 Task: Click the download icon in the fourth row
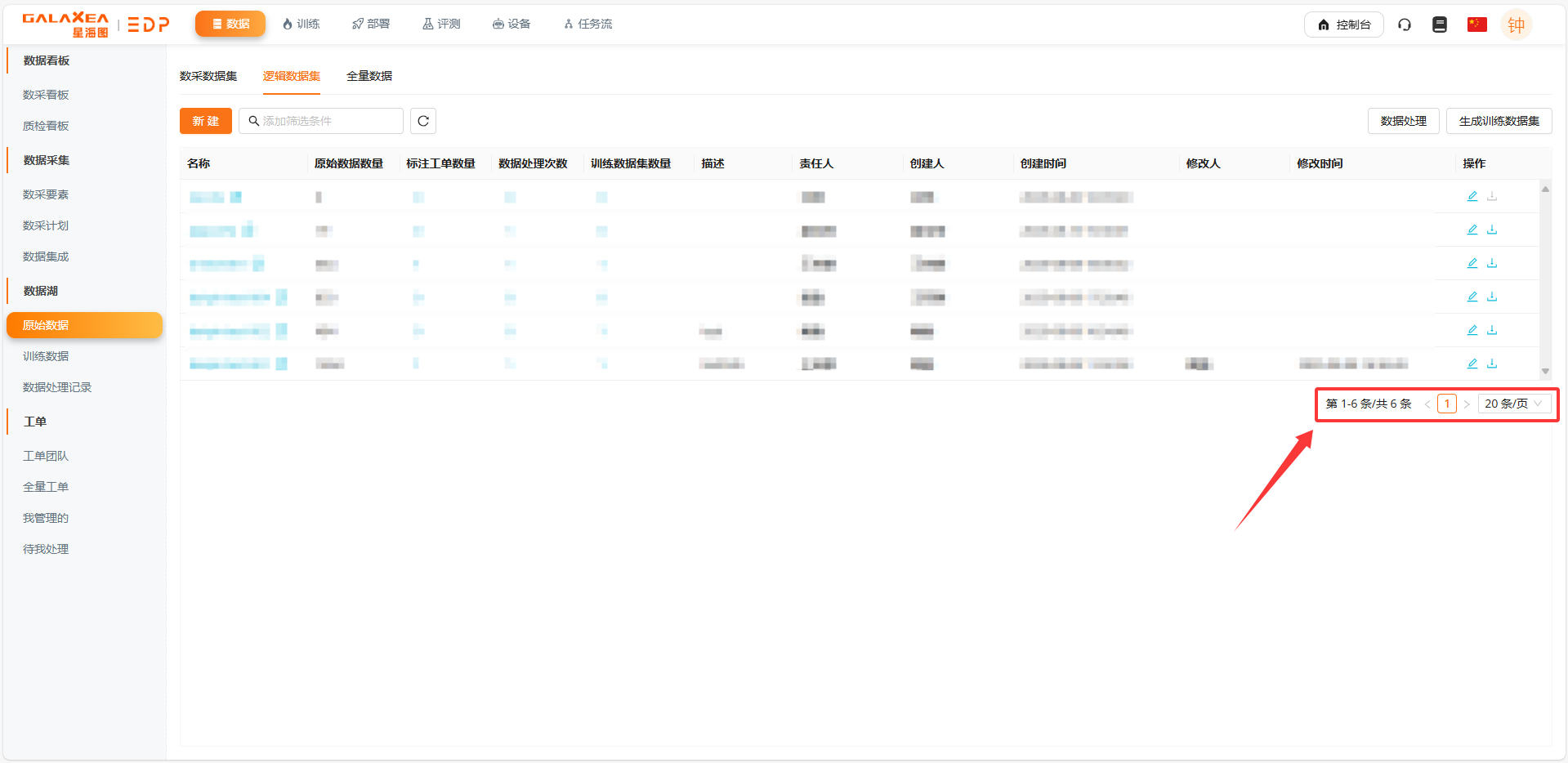[x=1492, y=297]
